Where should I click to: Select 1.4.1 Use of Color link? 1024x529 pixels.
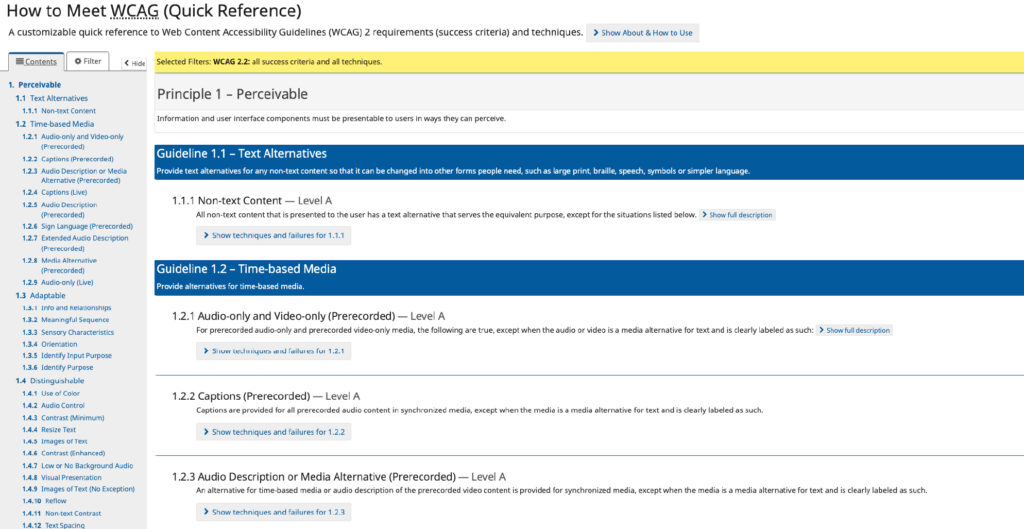coord(59,393)
